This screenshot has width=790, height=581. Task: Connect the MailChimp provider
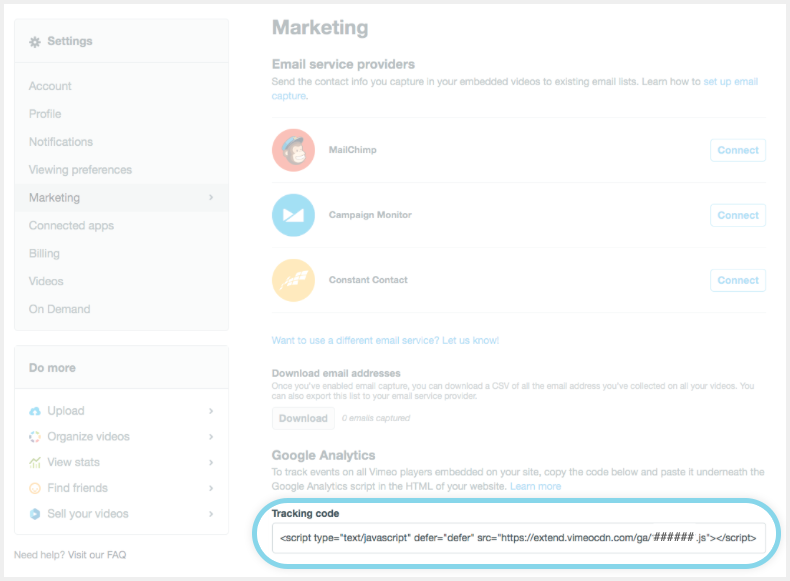(x=738, y=150)
